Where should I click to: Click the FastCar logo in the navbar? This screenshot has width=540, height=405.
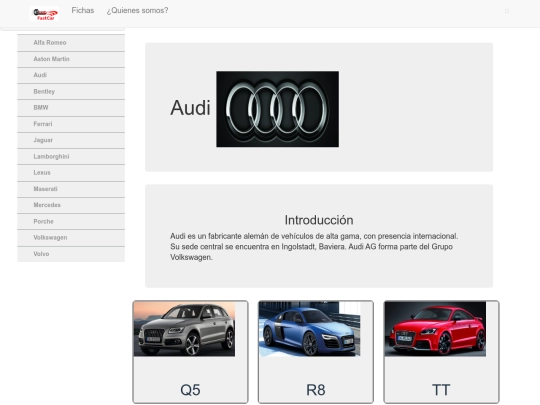[44, 14]
